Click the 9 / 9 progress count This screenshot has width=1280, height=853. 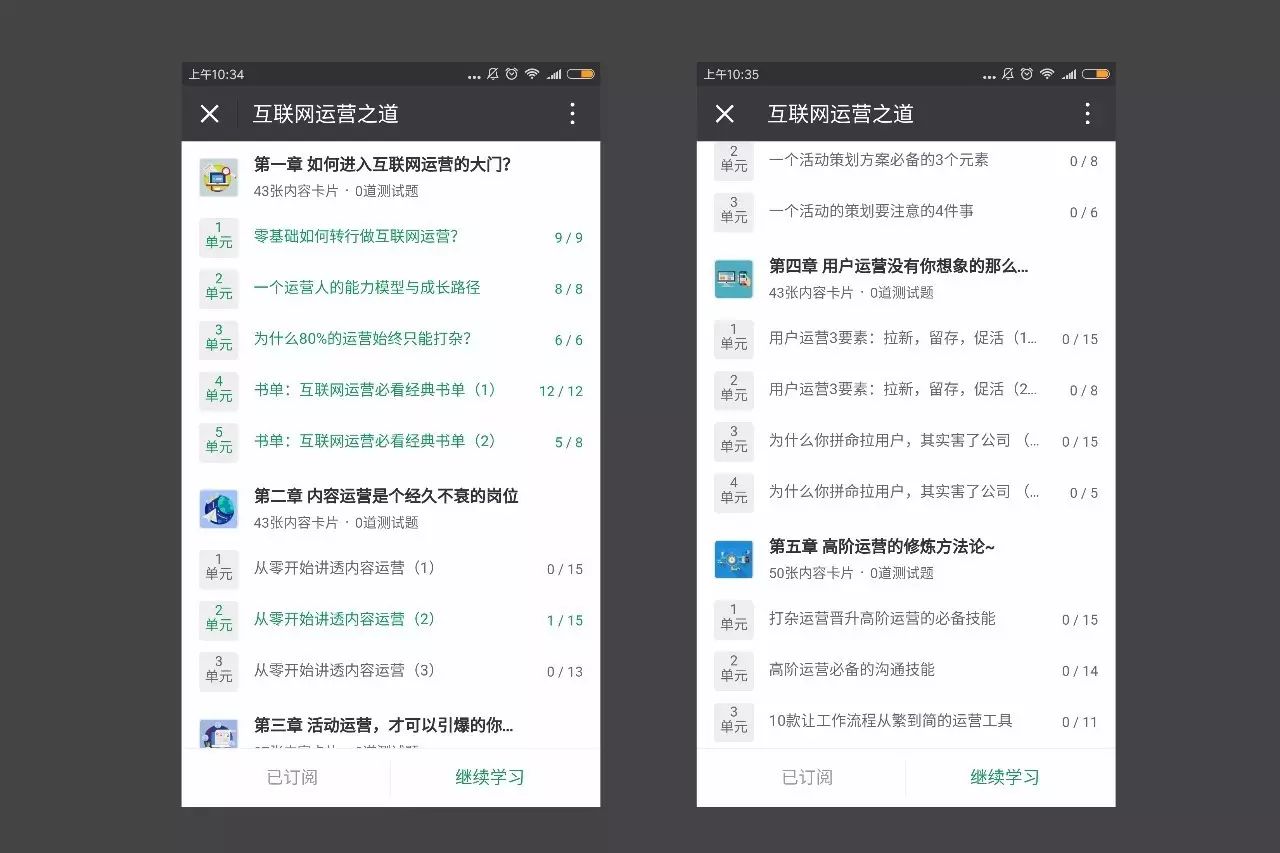(569, 238)
